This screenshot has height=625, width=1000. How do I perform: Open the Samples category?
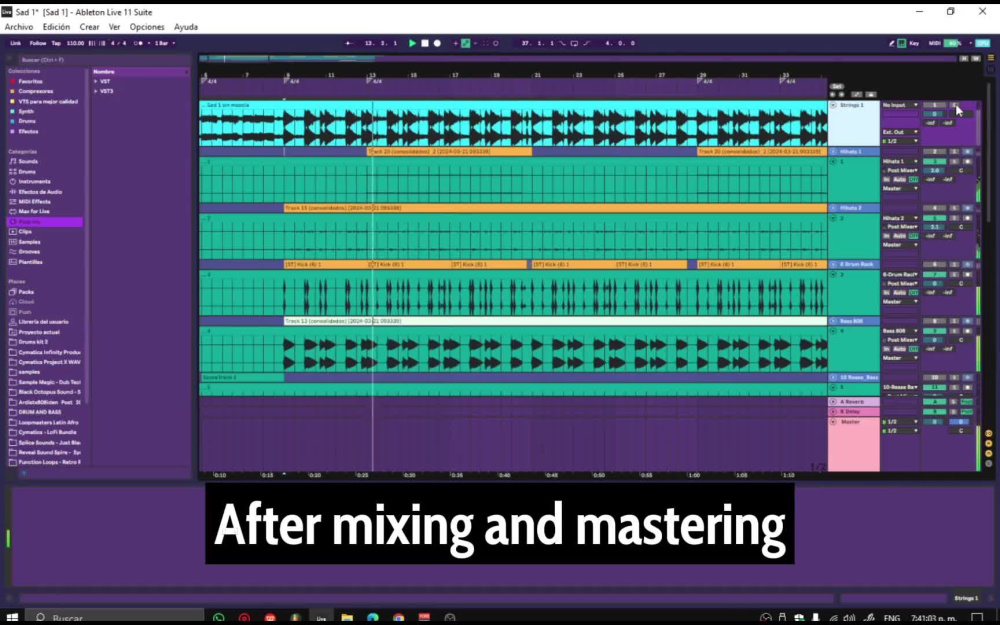[29, 242]
